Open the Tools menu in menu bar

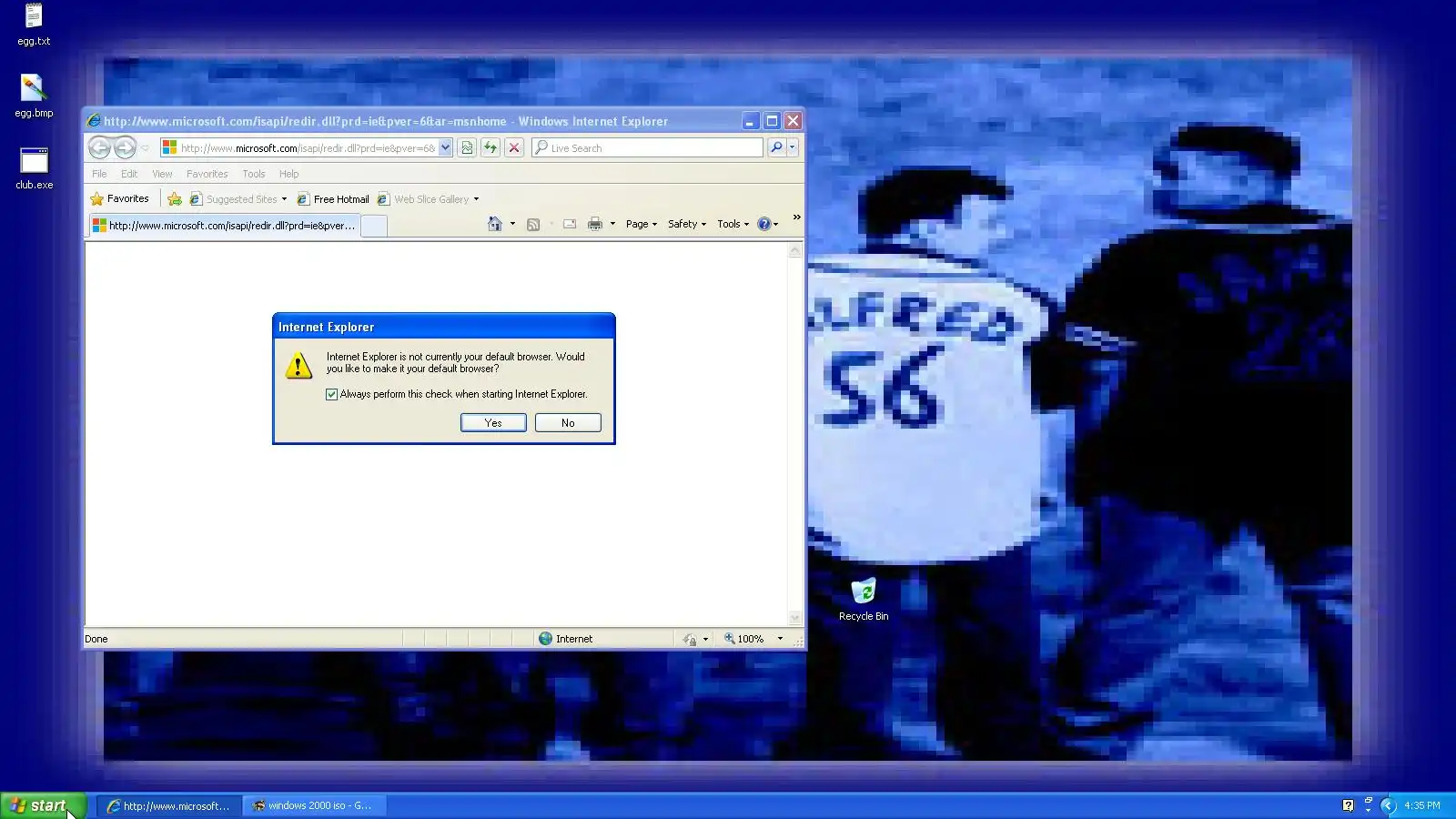click(254, 174)
